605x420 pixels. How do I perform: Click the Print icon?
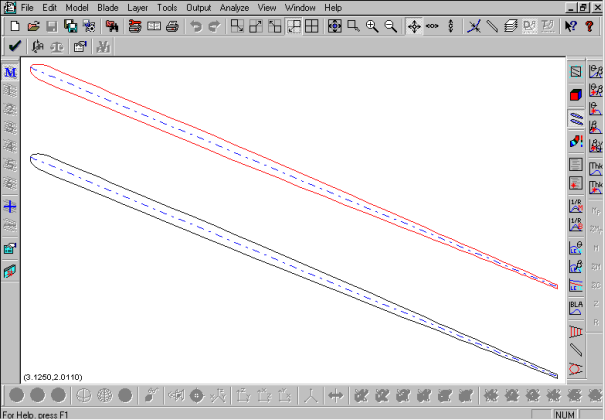(x=172, y=26)
